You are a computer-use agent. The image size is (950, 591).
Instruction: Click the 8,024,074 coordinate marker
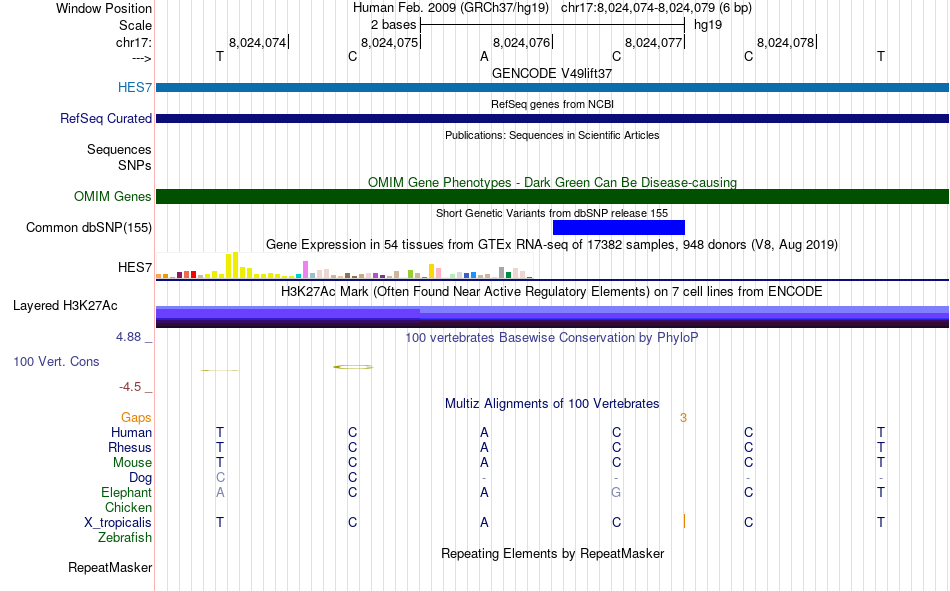pos(258,42)
